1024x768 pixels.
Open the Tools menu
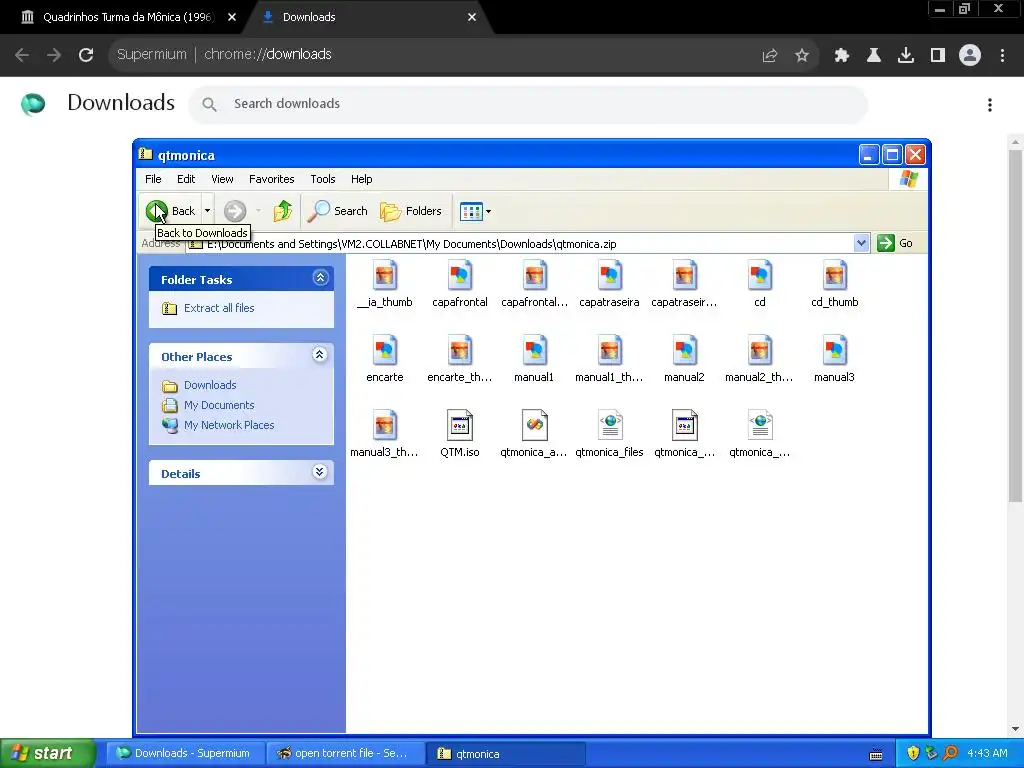(323, 179)
